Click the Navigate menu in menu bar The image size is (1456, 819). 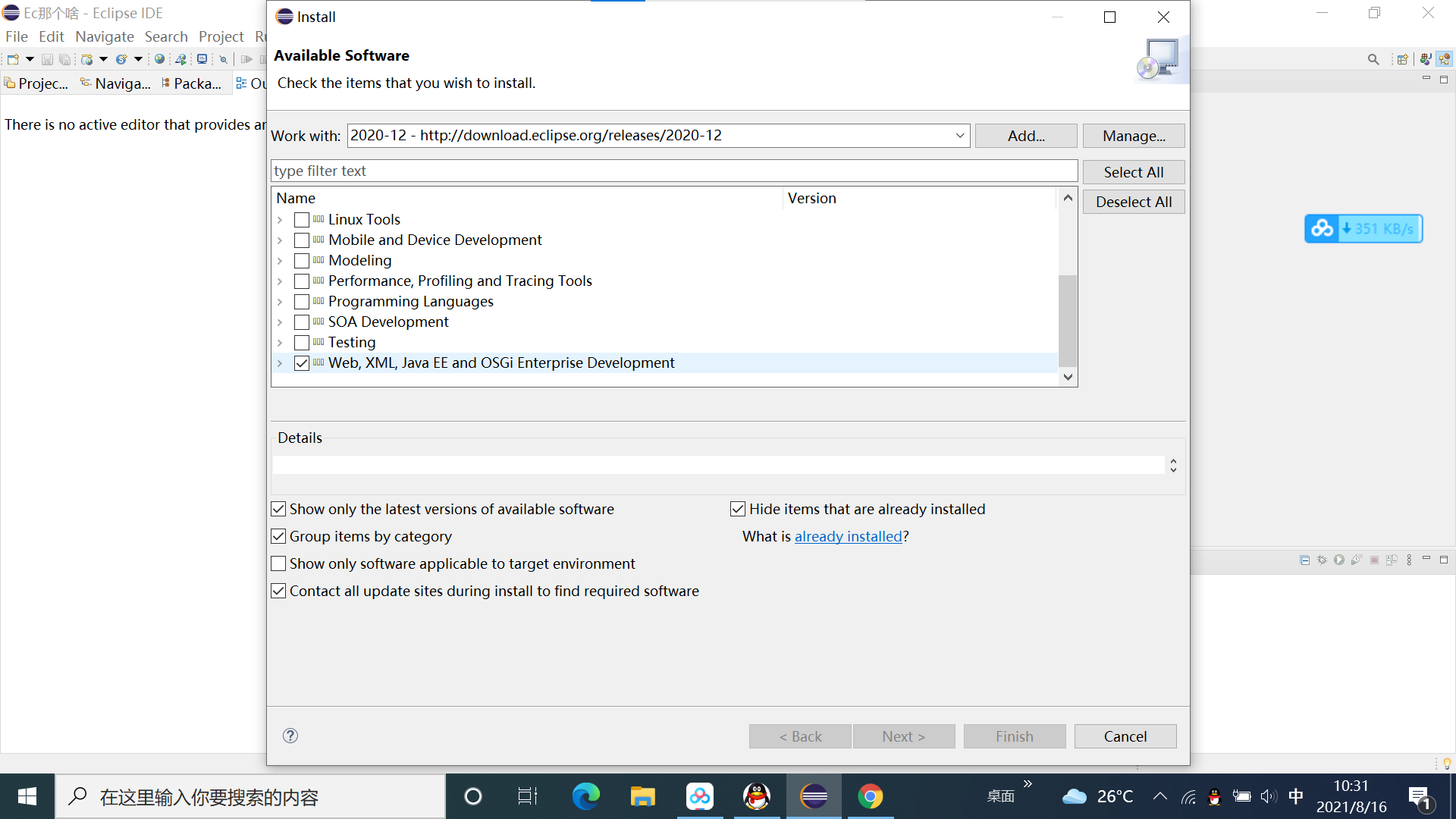[x=105, y=36]
